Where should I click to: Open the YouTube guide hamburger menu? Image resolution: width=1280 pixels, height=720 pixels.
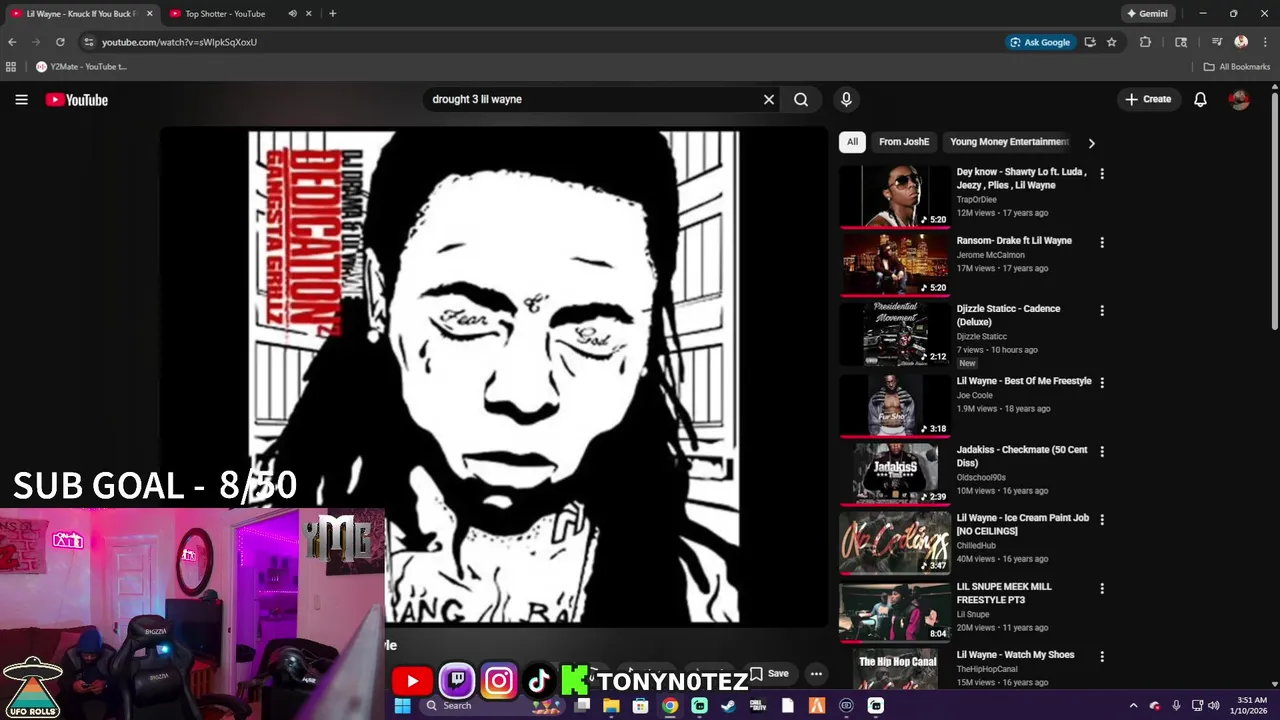click(21, 99)
